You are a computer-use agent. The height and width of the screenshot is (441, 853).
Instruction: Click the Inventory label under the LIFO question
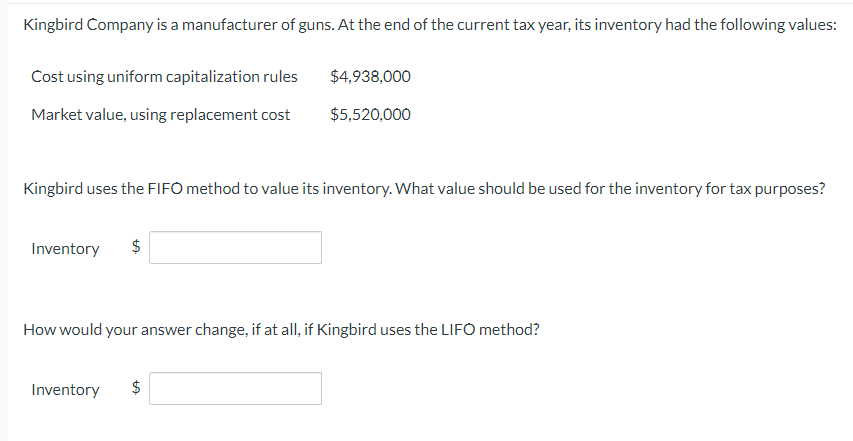click(65, 390)
